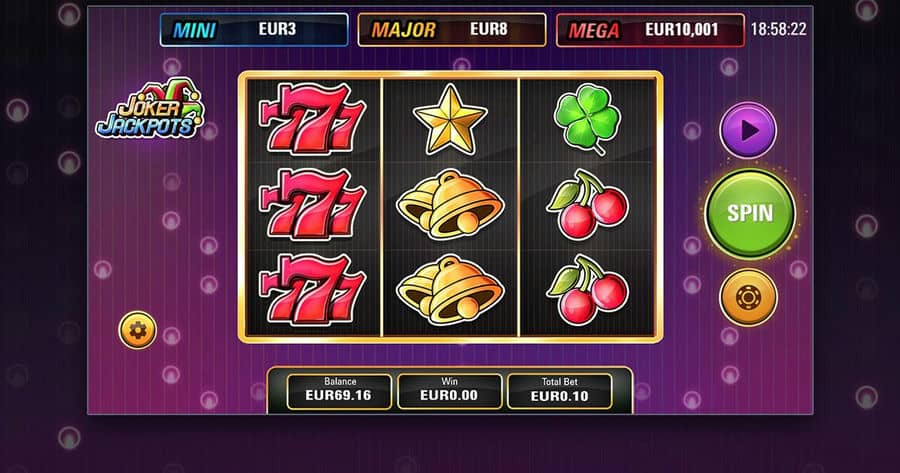The width and height of the screenshot is (900, 473).
Task: Open the MAJOR jackpot panel
Action: point(452,30)
